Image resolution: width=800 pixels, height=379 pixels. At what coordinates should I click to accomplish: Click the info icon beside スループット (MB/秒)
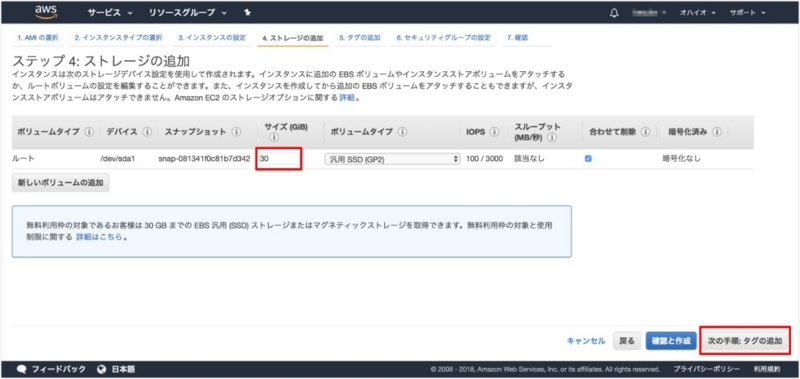pos(553,137)
